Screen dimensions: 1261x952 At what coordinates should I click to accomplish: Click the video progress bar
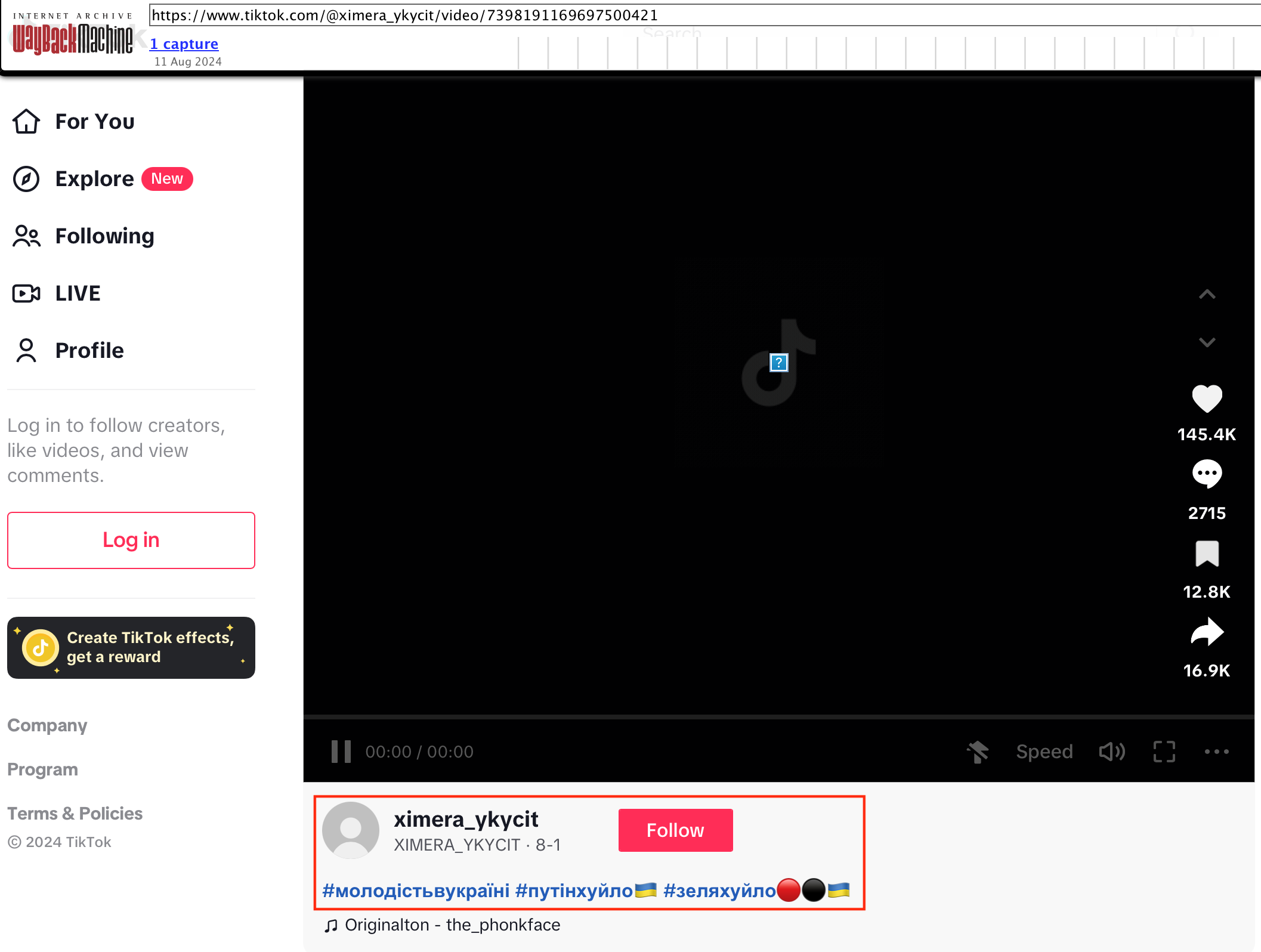[779, 716]
